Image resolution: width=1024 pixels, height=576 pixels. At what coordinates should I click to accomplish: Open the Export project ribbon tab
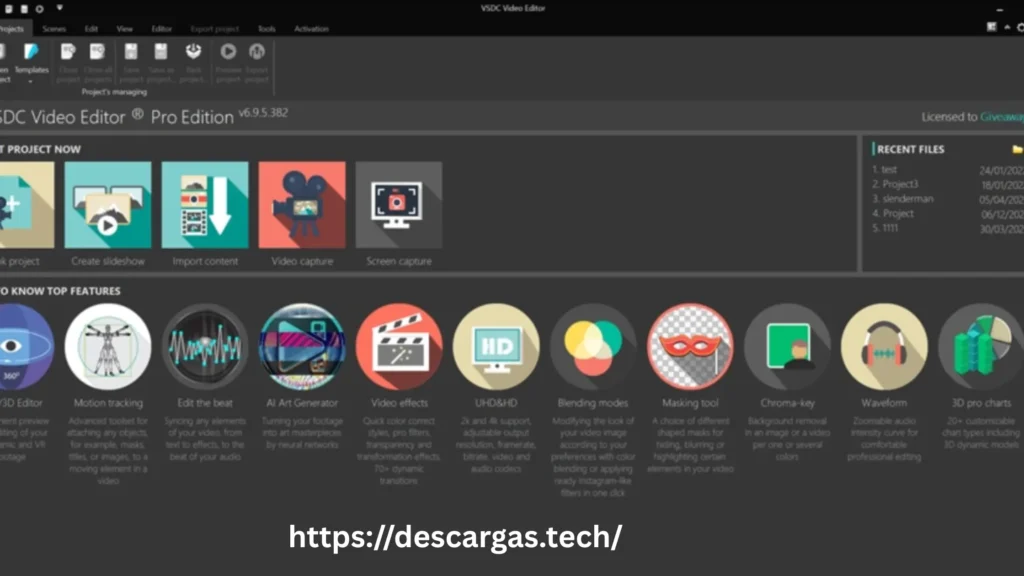click(214, 29)
